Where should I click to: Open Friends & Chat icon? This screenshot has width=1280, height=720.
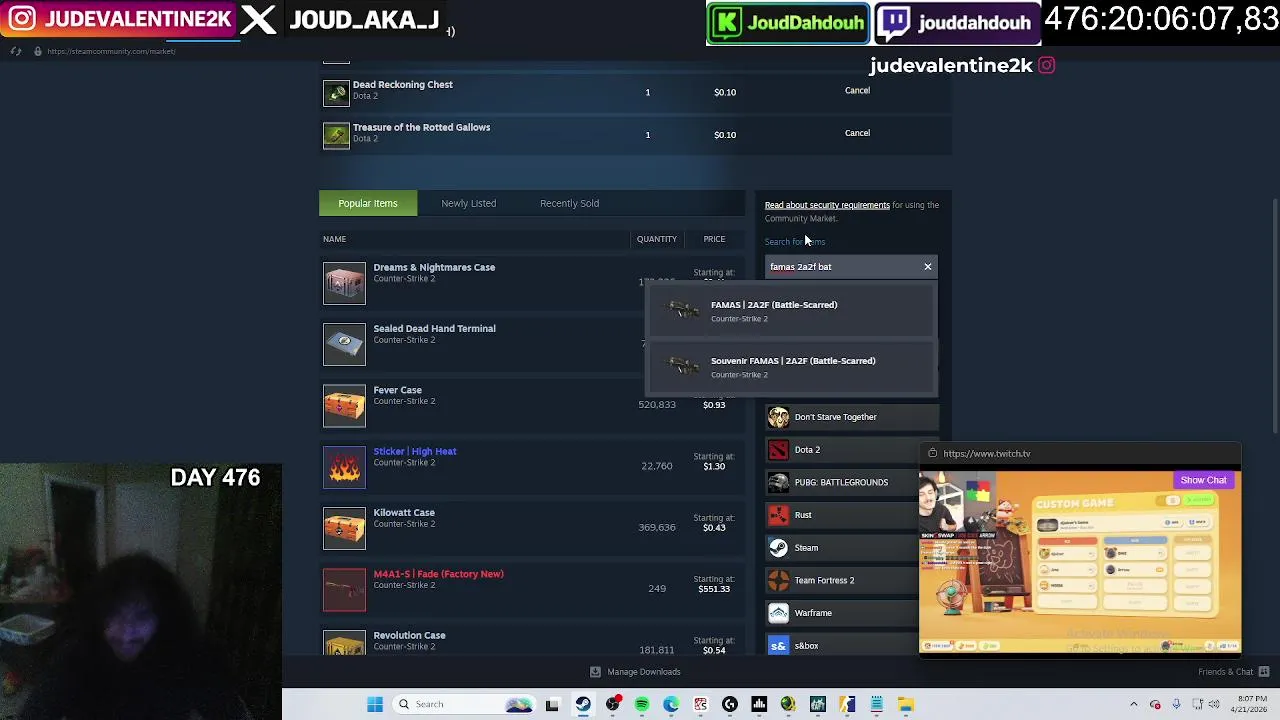1264,672
